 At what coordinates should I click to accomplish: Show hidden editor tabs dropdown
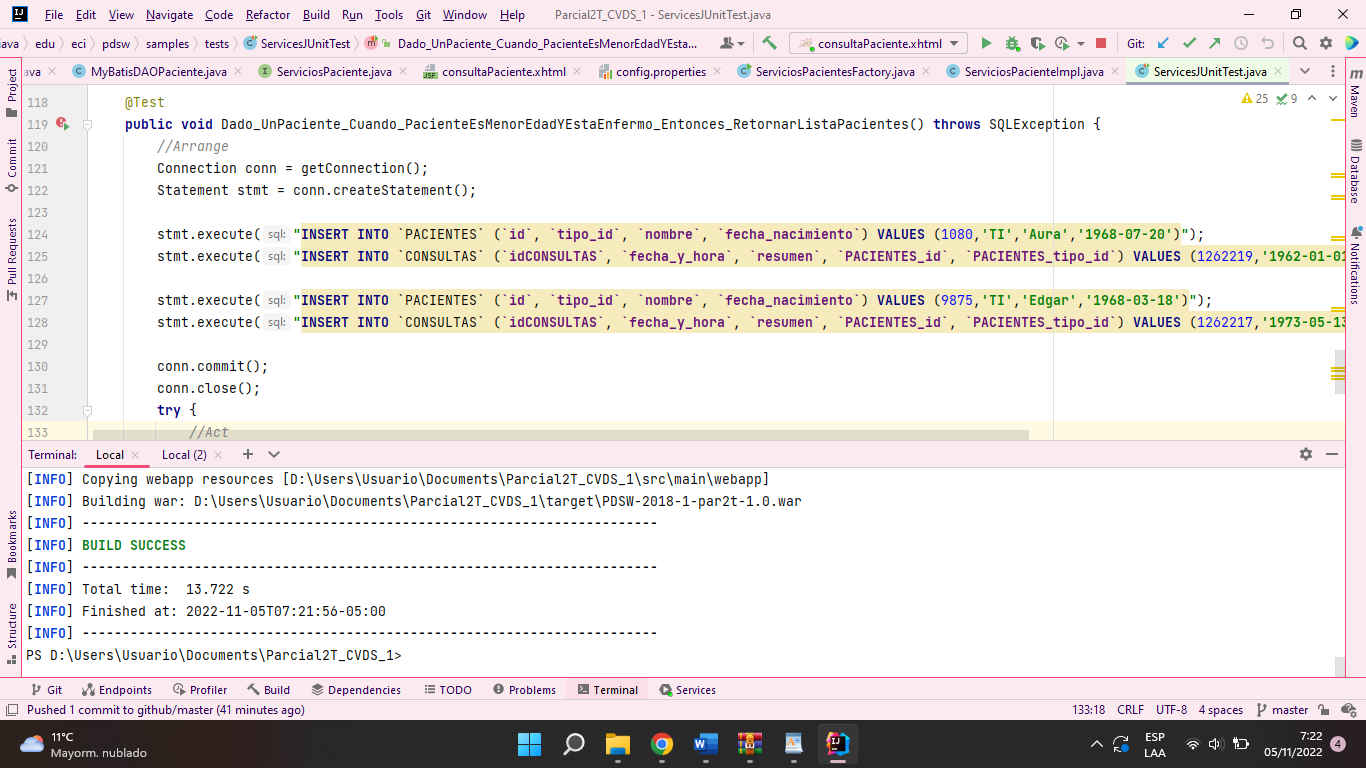[1304, 71]
